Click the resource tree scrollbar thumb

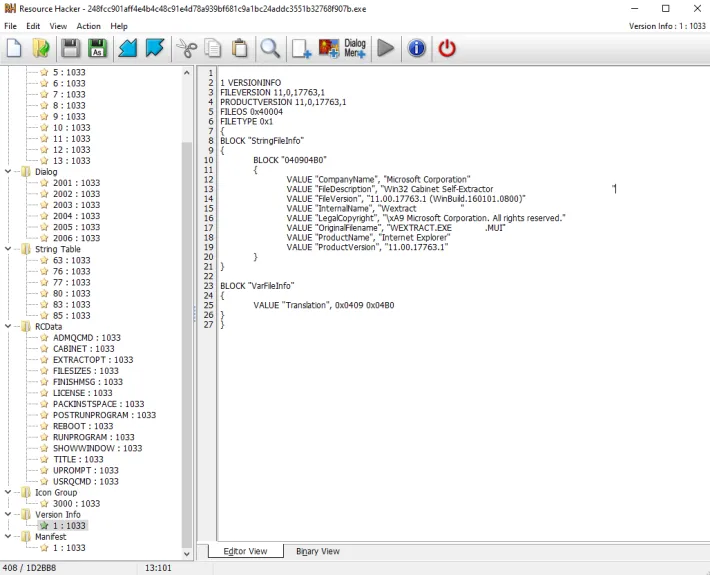coord(187,344)
